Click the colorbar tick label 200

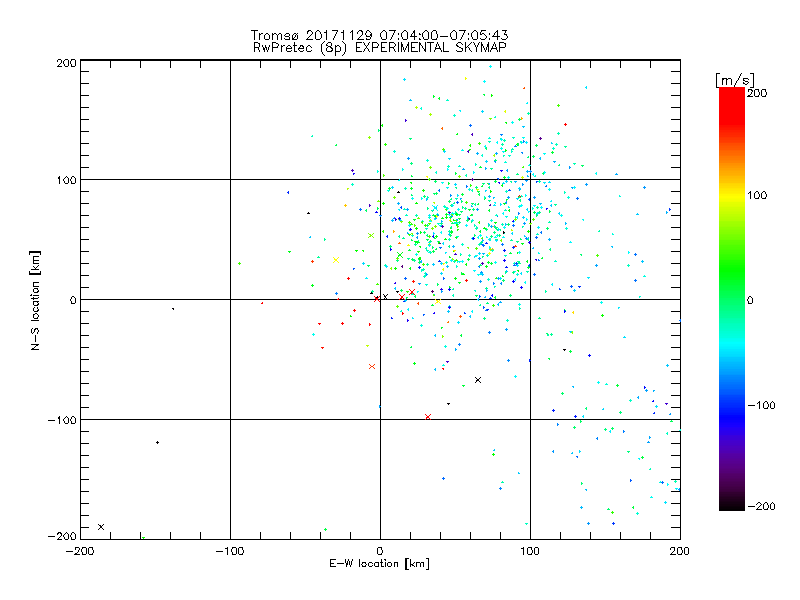tap(757, 93)
